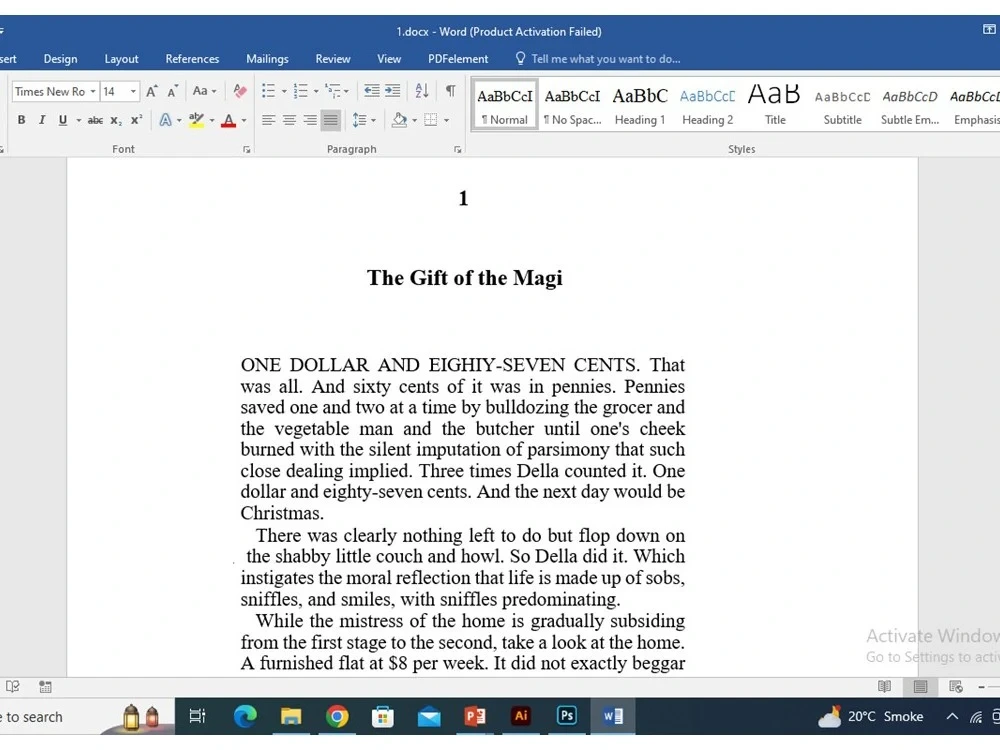Click Increase Font Size icon
This screenshot has width=1000, height=750.
pos(151,91)
